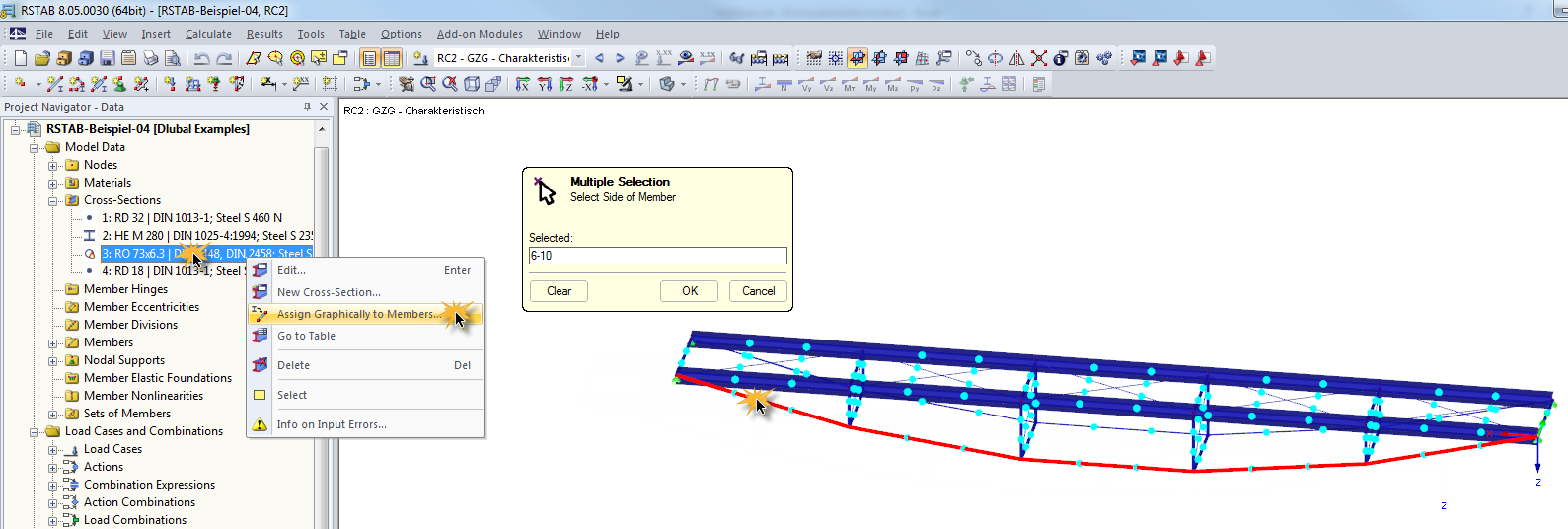Choose New Cross-Section in context menu
Screen dimensions: 1568x529
click(365, 292)
